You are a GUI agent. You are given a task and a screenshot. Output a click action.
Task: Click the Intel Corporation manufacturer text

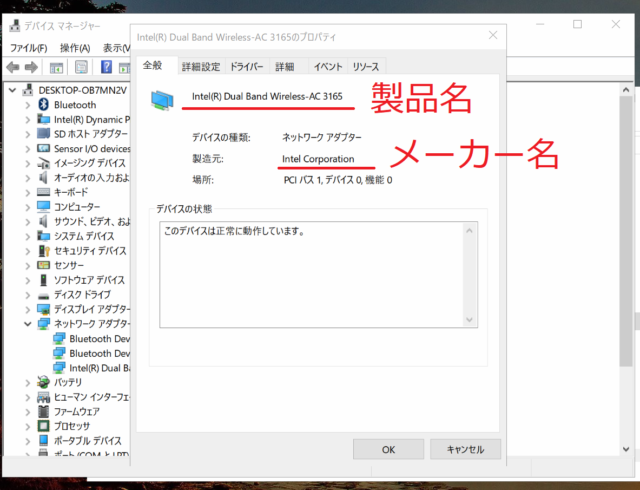tap(318, 159)
